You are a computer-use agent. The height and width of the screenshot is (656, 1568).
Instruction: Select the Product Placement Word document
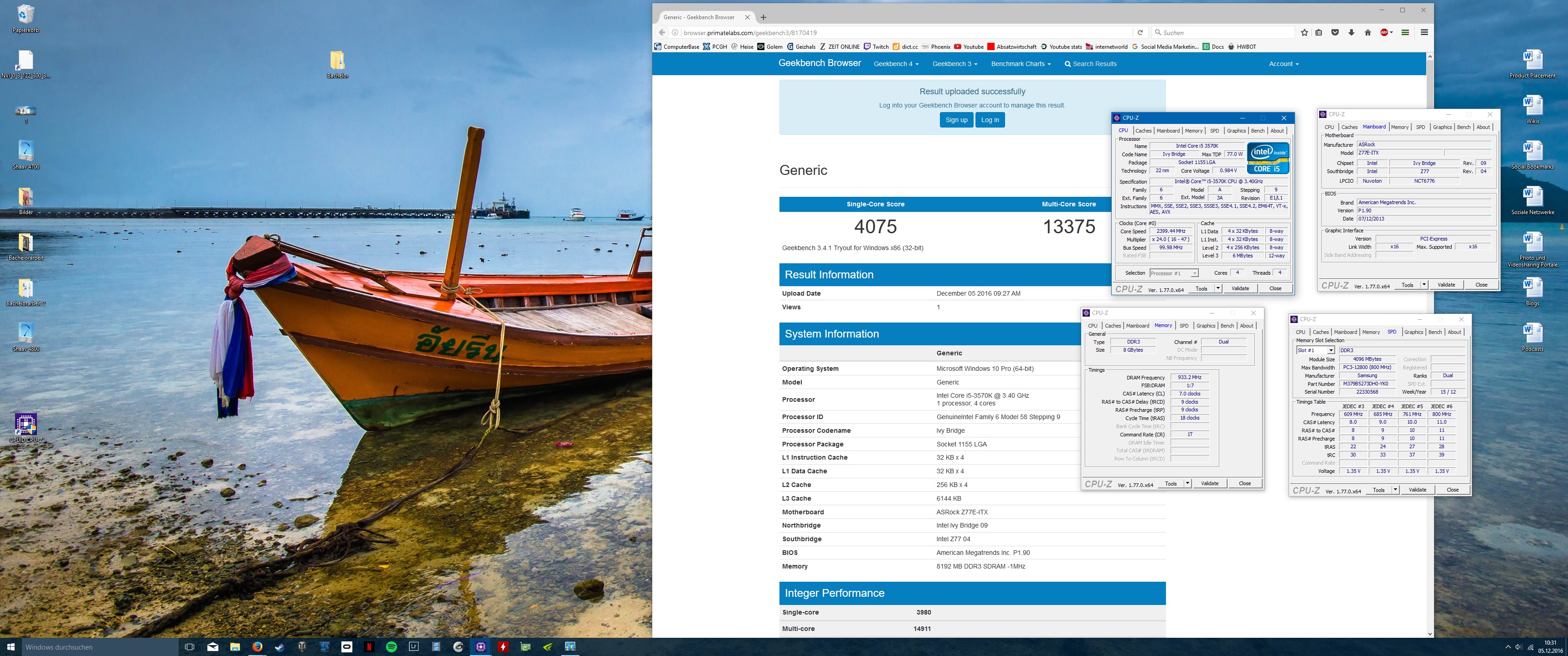(1532, 64)
